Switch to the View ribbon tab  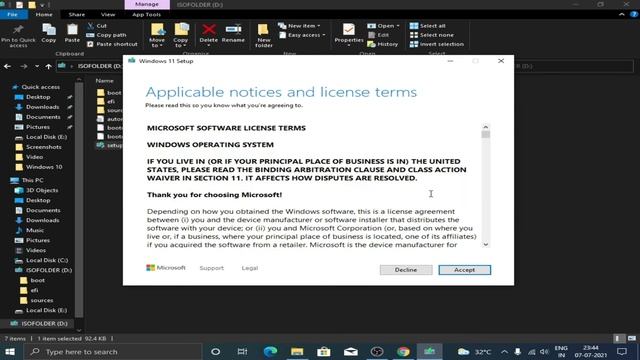point(108,14)
